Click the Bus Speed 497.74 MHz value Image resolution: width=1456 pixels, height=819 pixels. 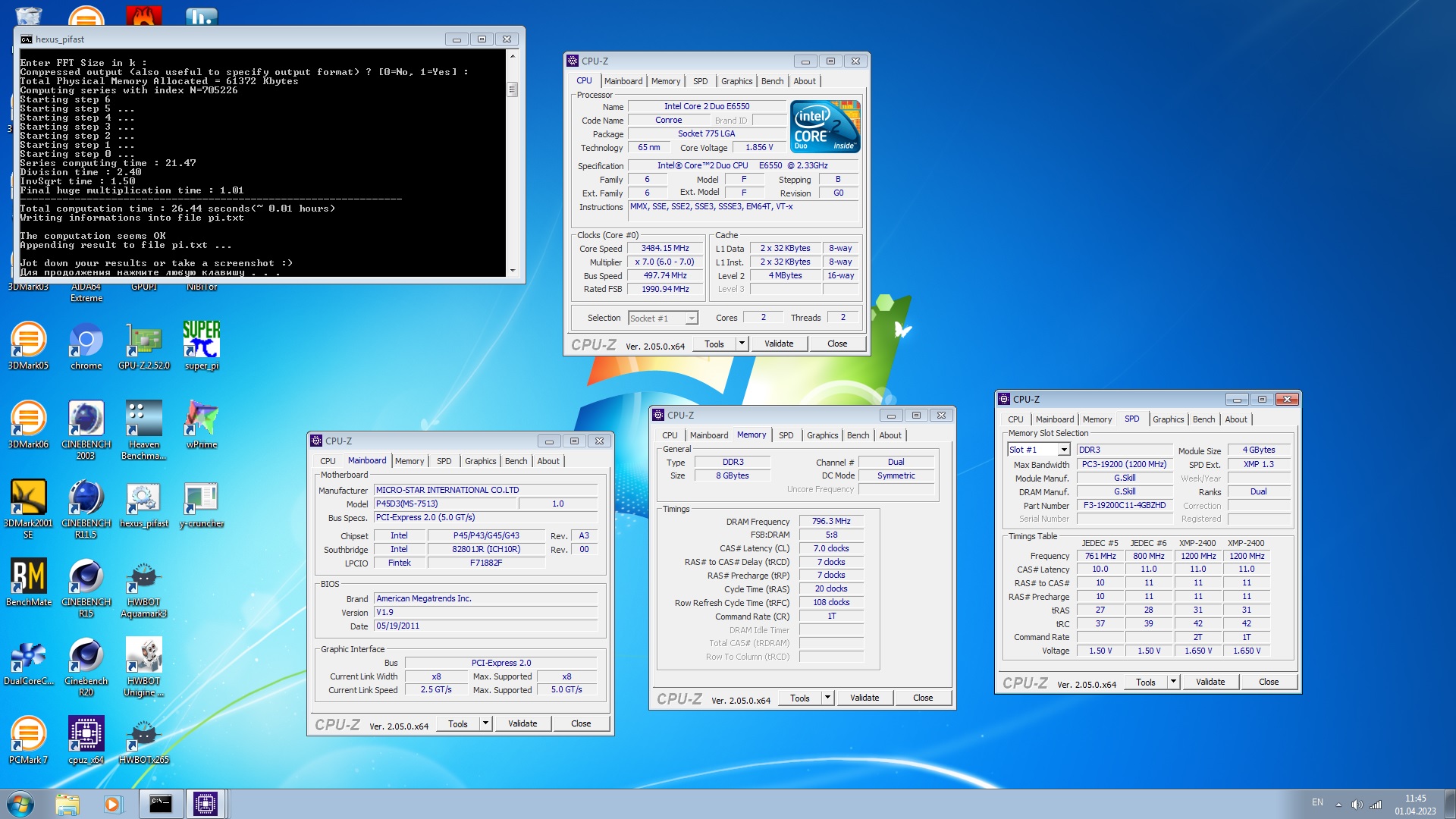[664, 276]
